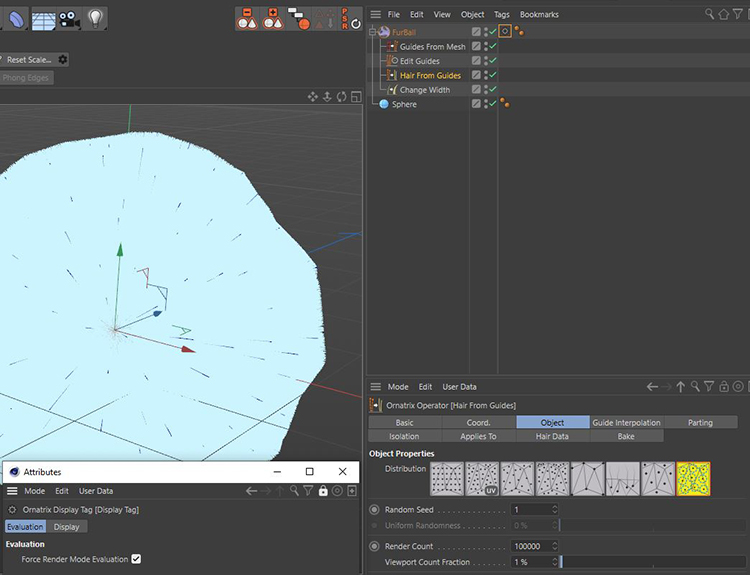Open the Object Manager hamburger menu

(x=375, y=14)
